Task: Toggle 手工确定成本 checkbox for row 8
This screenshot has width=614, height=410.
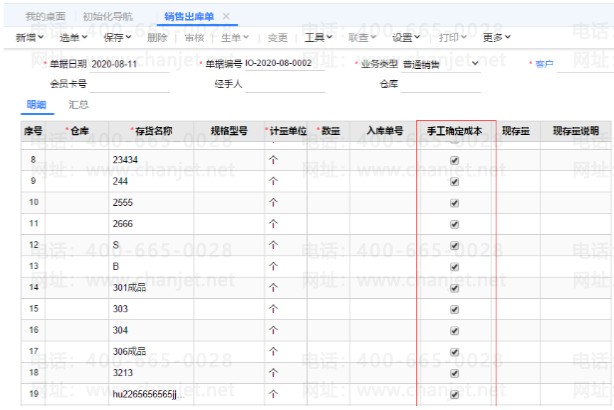Action: (x=455, y=160)
